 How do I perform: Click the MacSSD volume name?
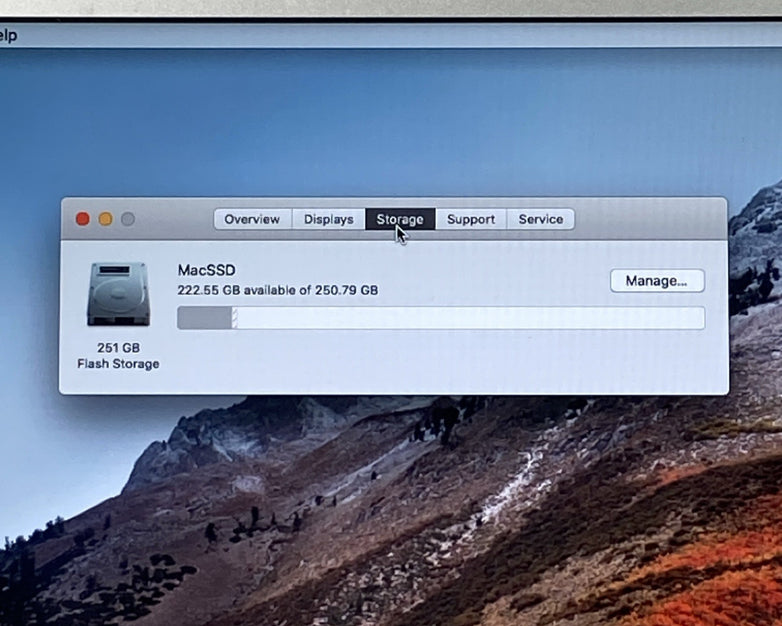(x=207, y=270)
